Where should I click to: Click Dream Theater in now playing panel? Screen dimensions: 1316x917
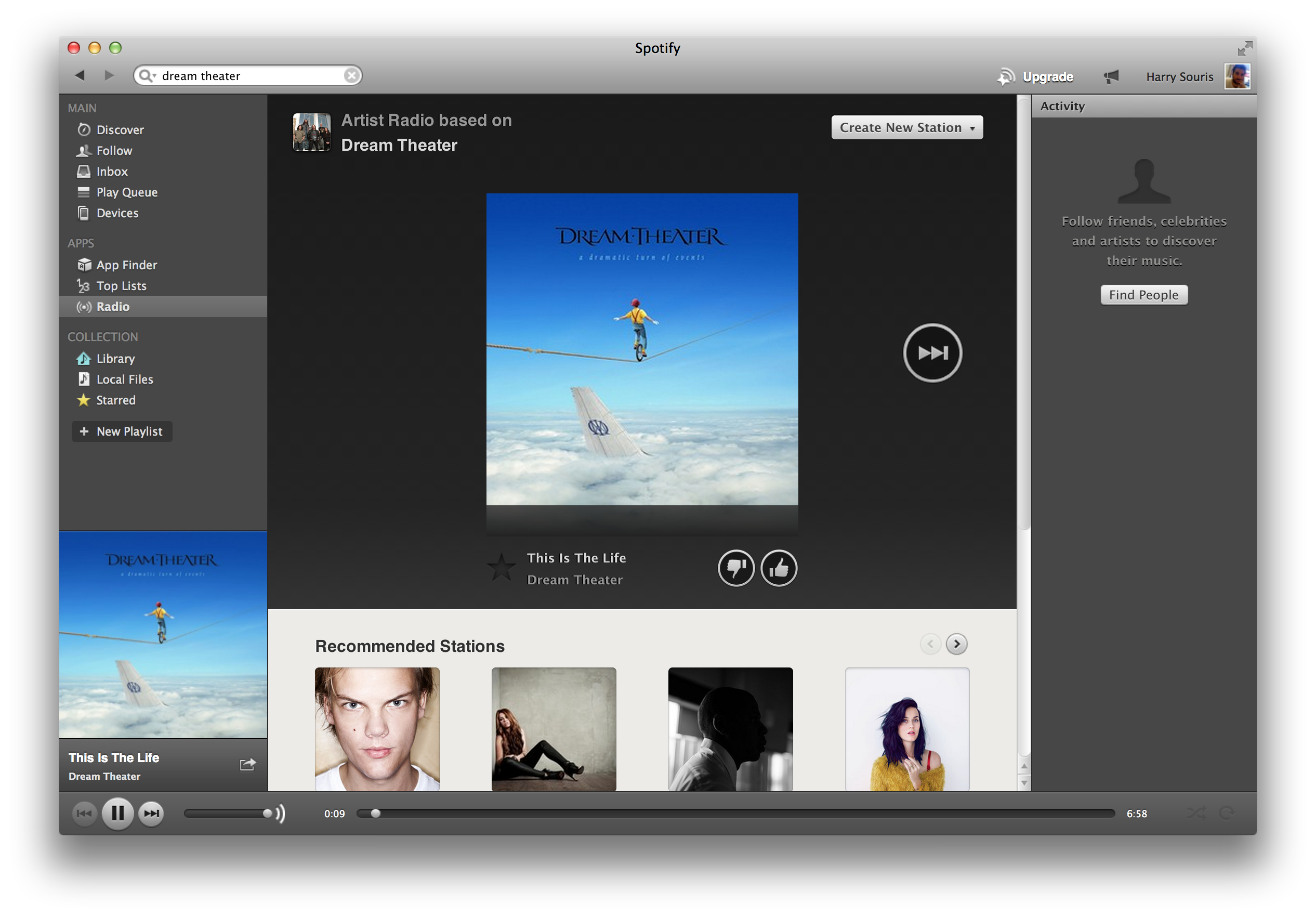click(104, 776)
